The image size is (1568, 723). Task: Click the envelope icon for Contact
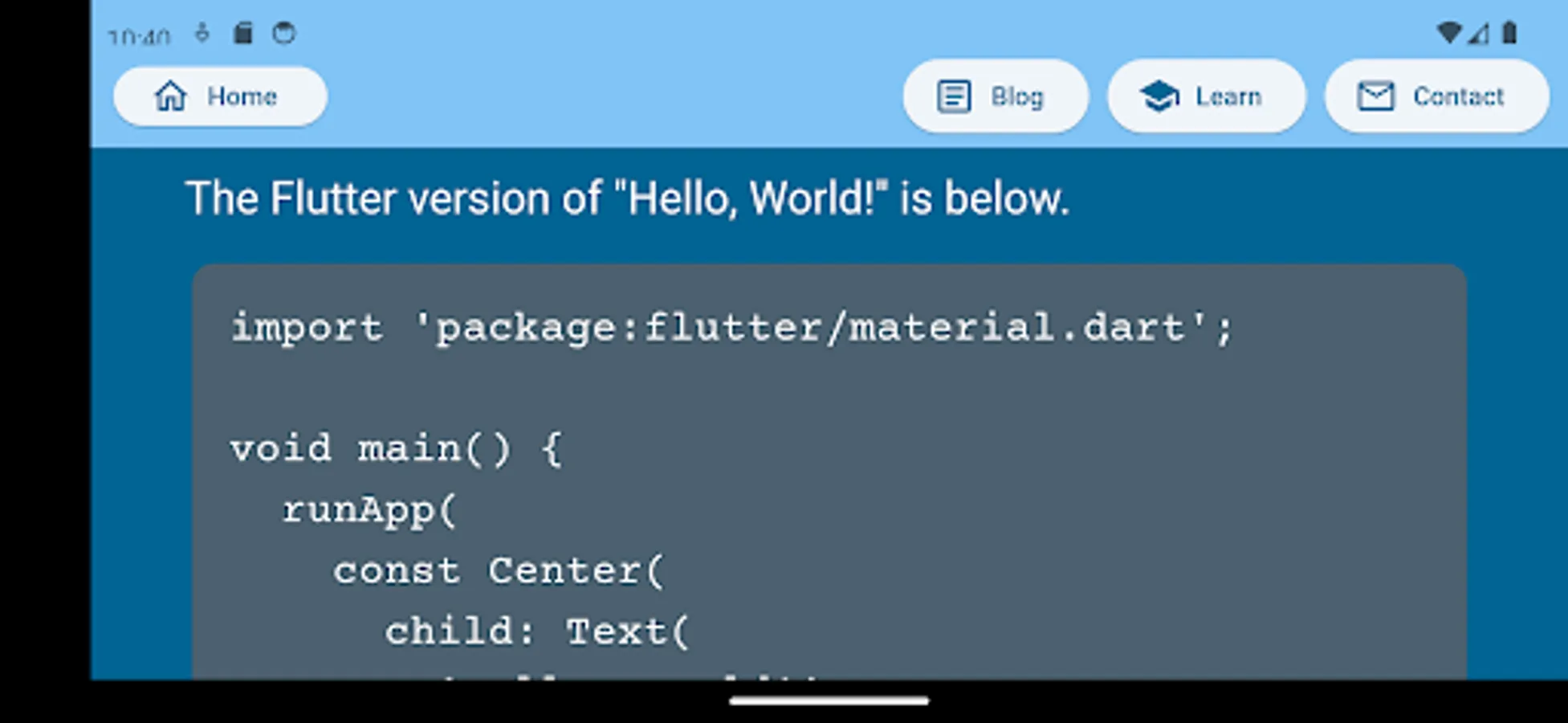(1375, 96)
